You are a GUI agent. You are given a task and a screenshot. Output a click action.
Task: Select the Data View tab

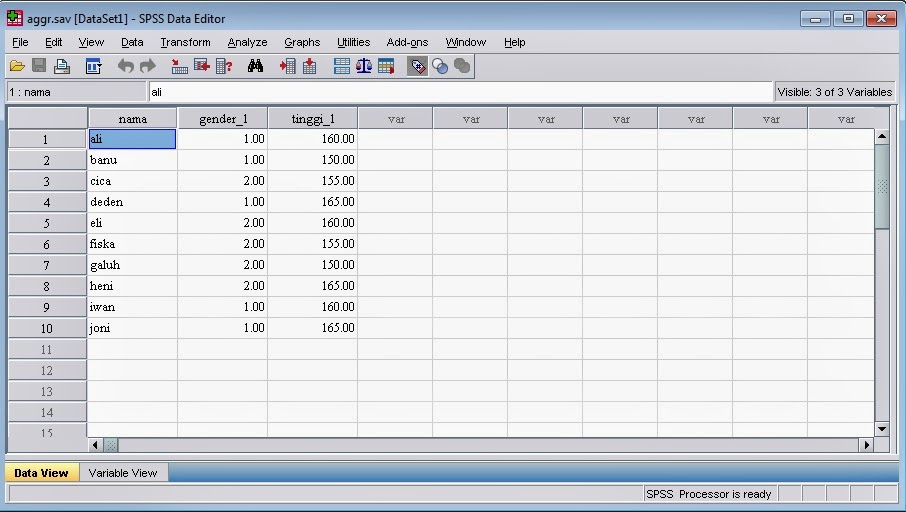[42, 473]
